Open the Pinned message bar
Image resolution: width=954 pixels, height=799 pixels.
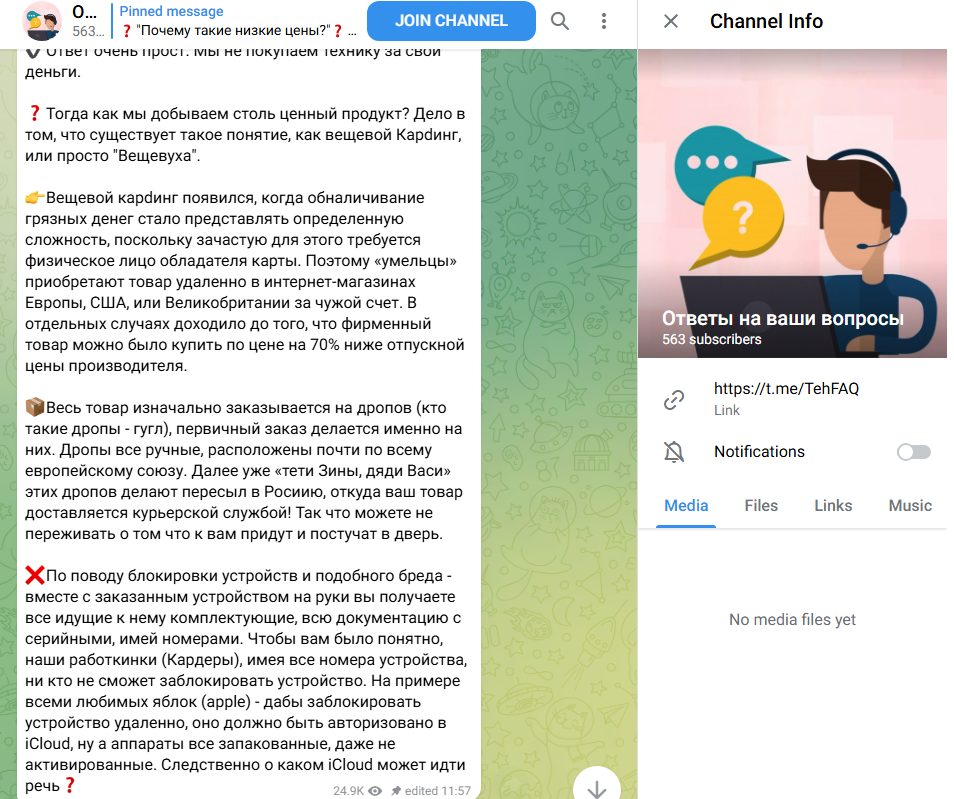point(238,21)
